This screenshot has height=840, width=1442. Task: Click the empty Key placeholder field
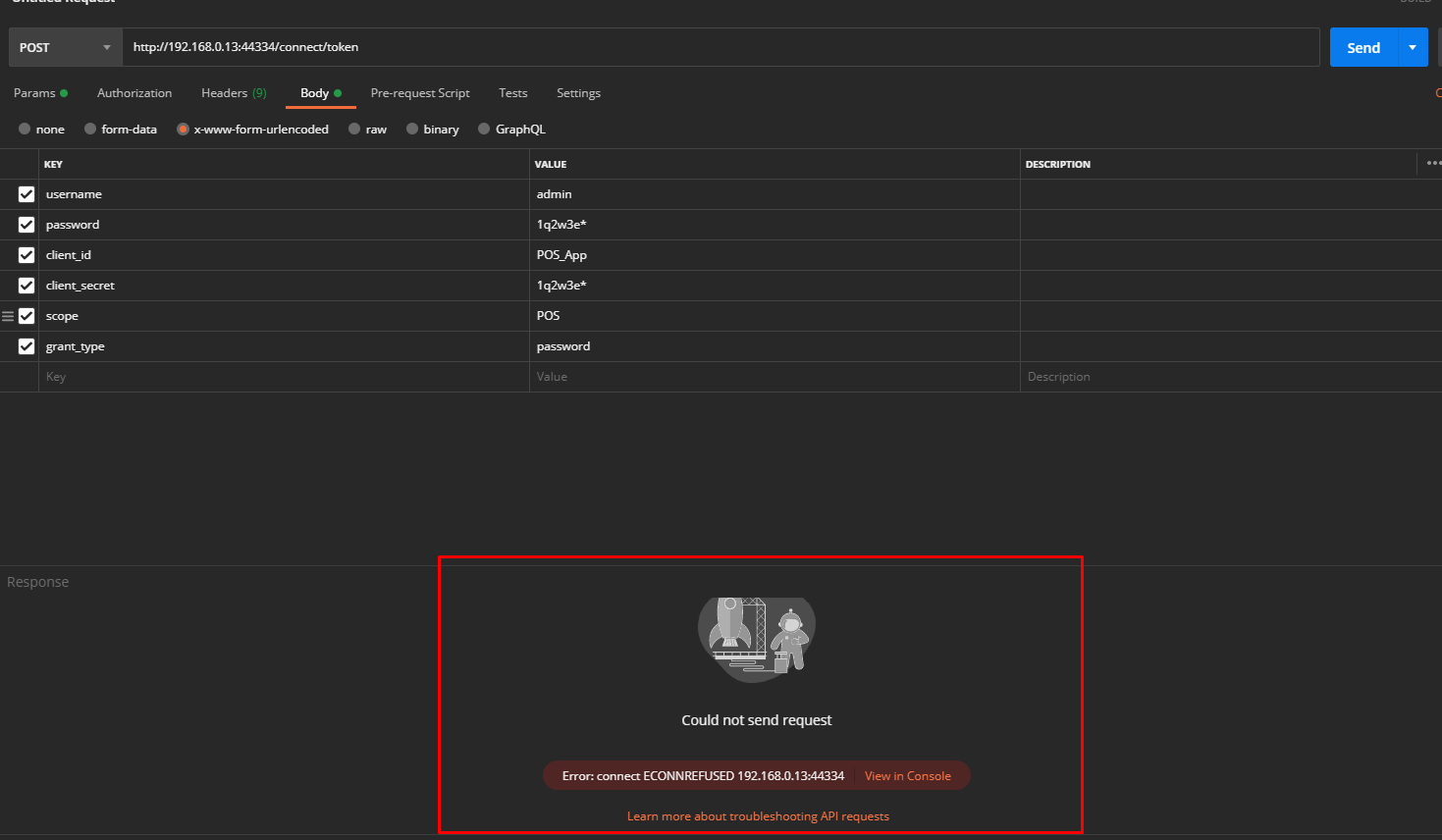click(284, 377)
